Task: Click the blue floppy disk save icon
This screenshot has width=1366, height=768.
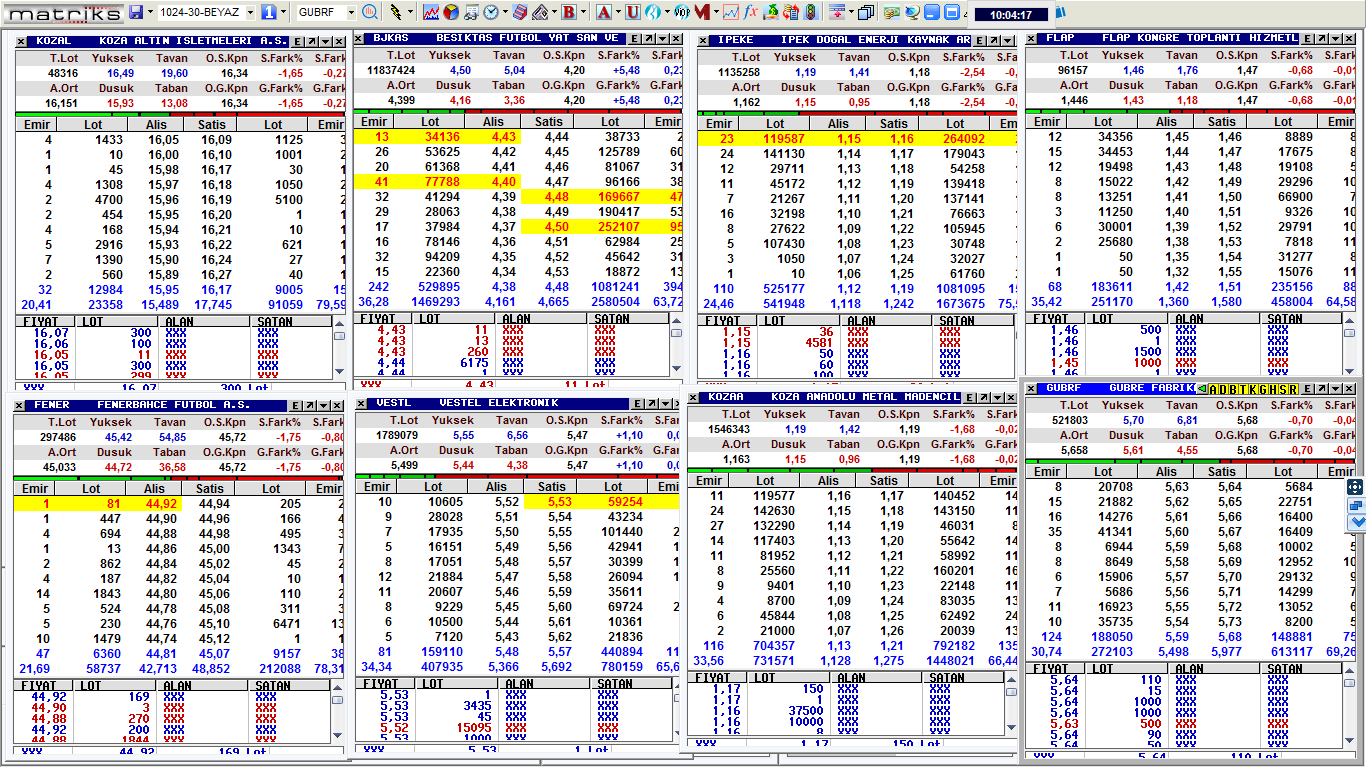Action: point(136,13)
